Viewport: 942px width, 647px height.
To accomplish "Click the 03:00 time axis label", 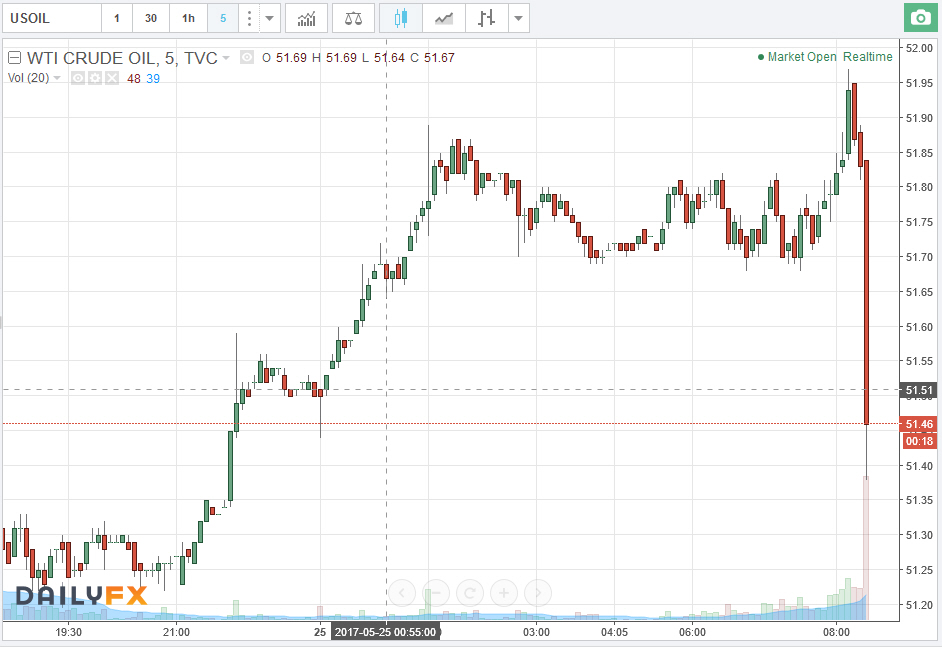I will (x=536, y=632).
